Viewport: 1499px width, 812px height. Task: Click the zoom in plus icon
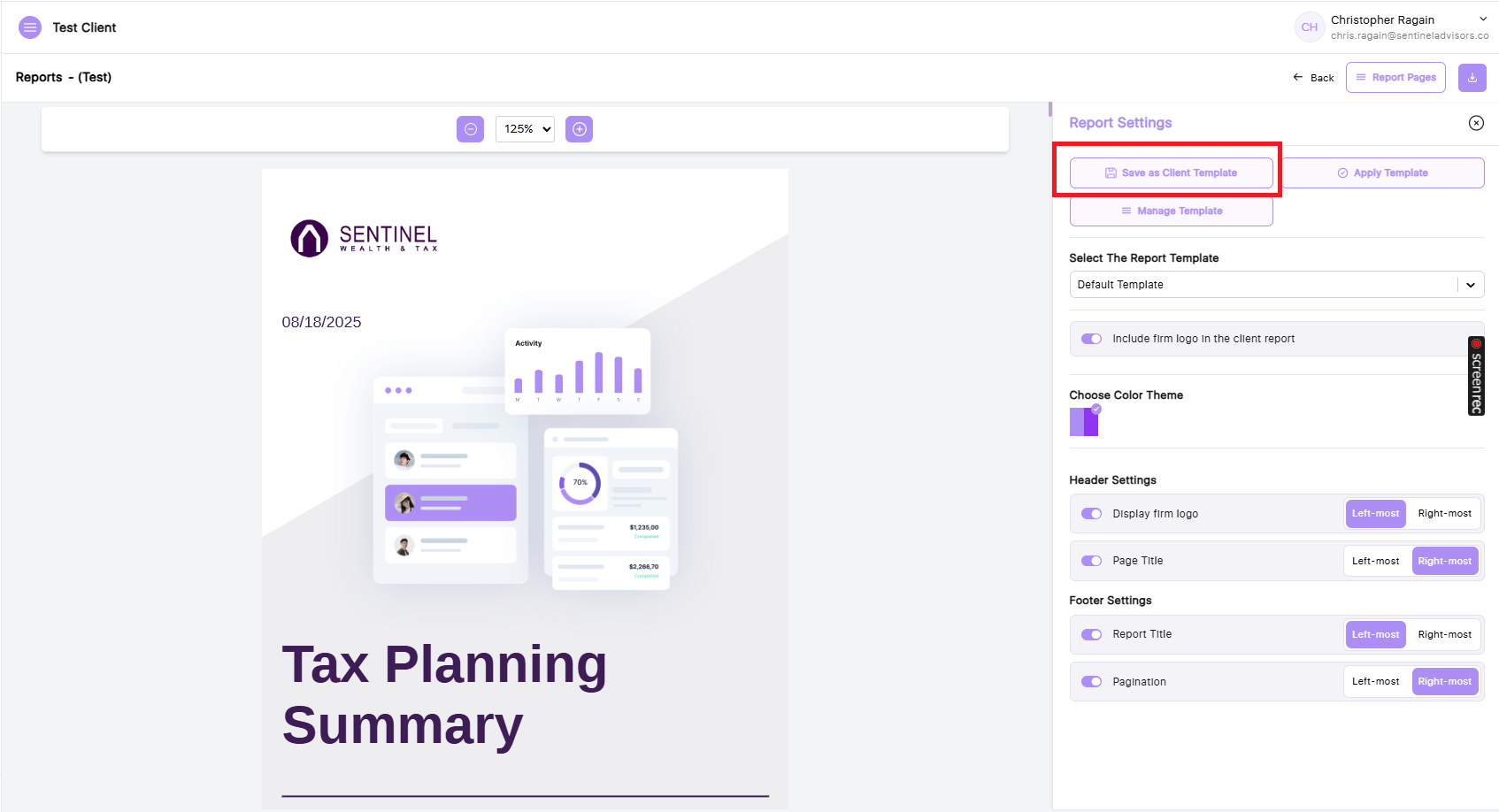pos(579,129)
